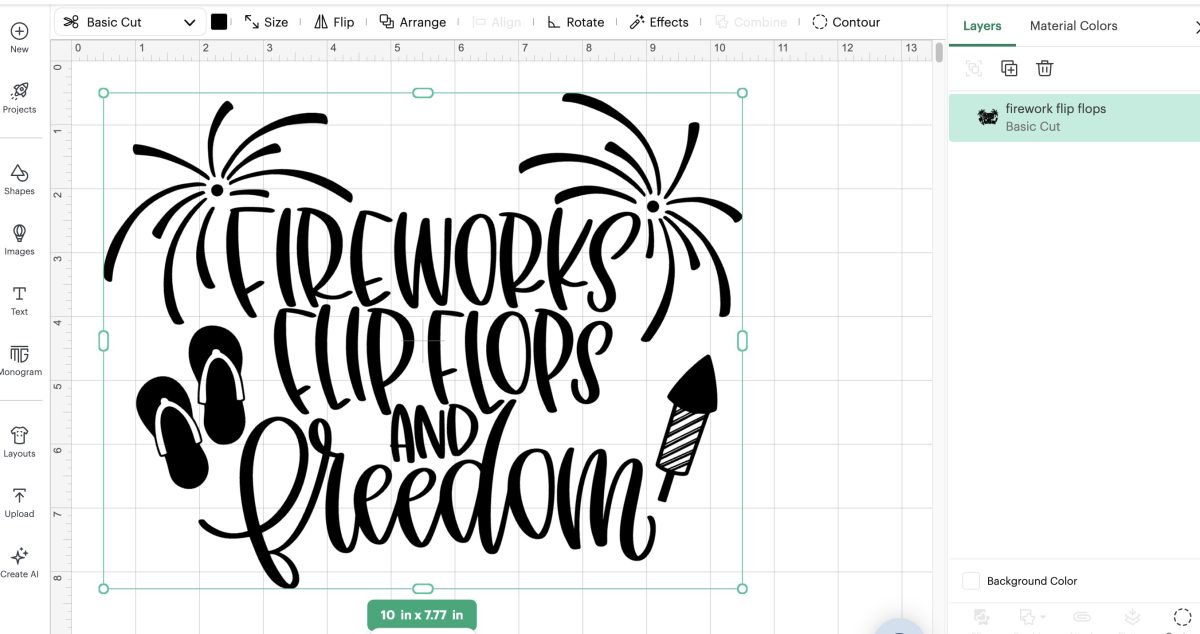Click the firework flip flops layer thumbnail
Viewport: 1200px width, 634px height.
click(987, 117)
